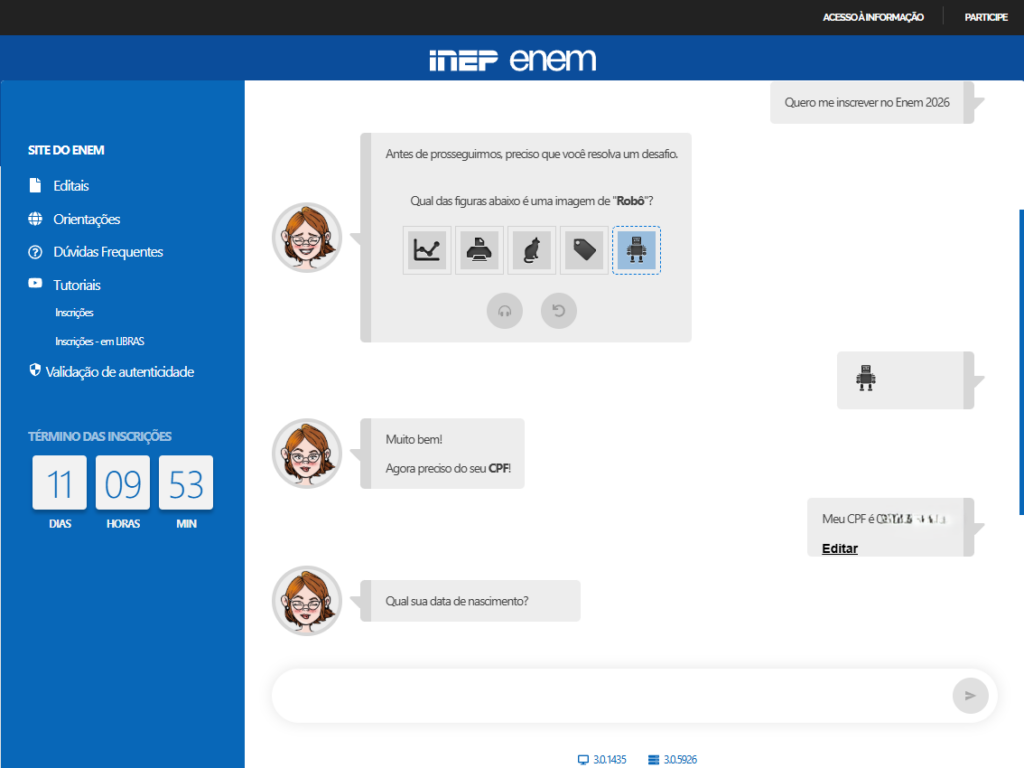Click 'Quero me inscrever no Enem 2026' message
The width and height of the screenshot is (1024, 768).
point(867,103)
